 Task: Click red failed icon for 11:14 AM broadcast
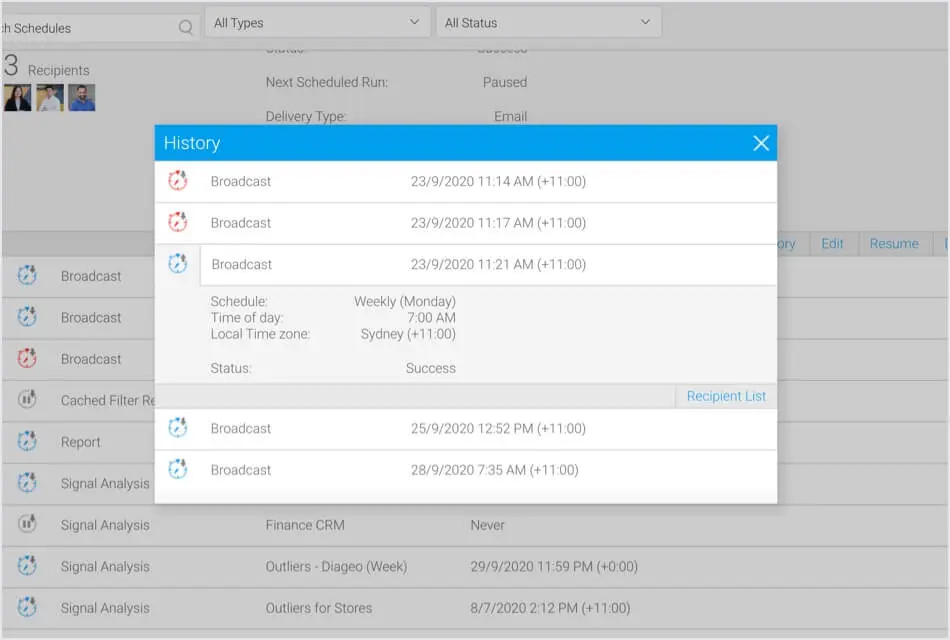tap(177, 181)
